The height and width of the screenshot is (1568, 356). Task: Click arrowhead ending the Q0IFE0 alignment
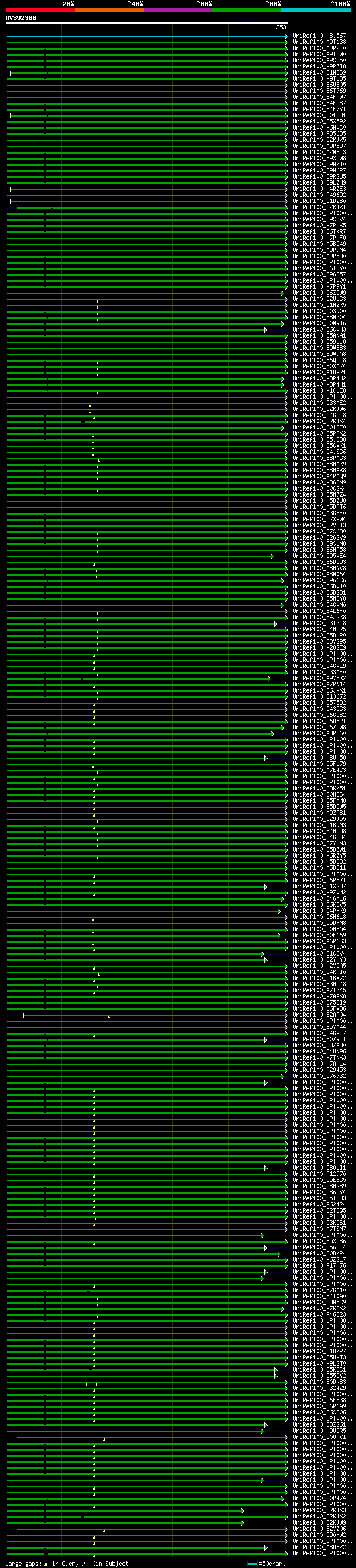[x=283, y=428]
